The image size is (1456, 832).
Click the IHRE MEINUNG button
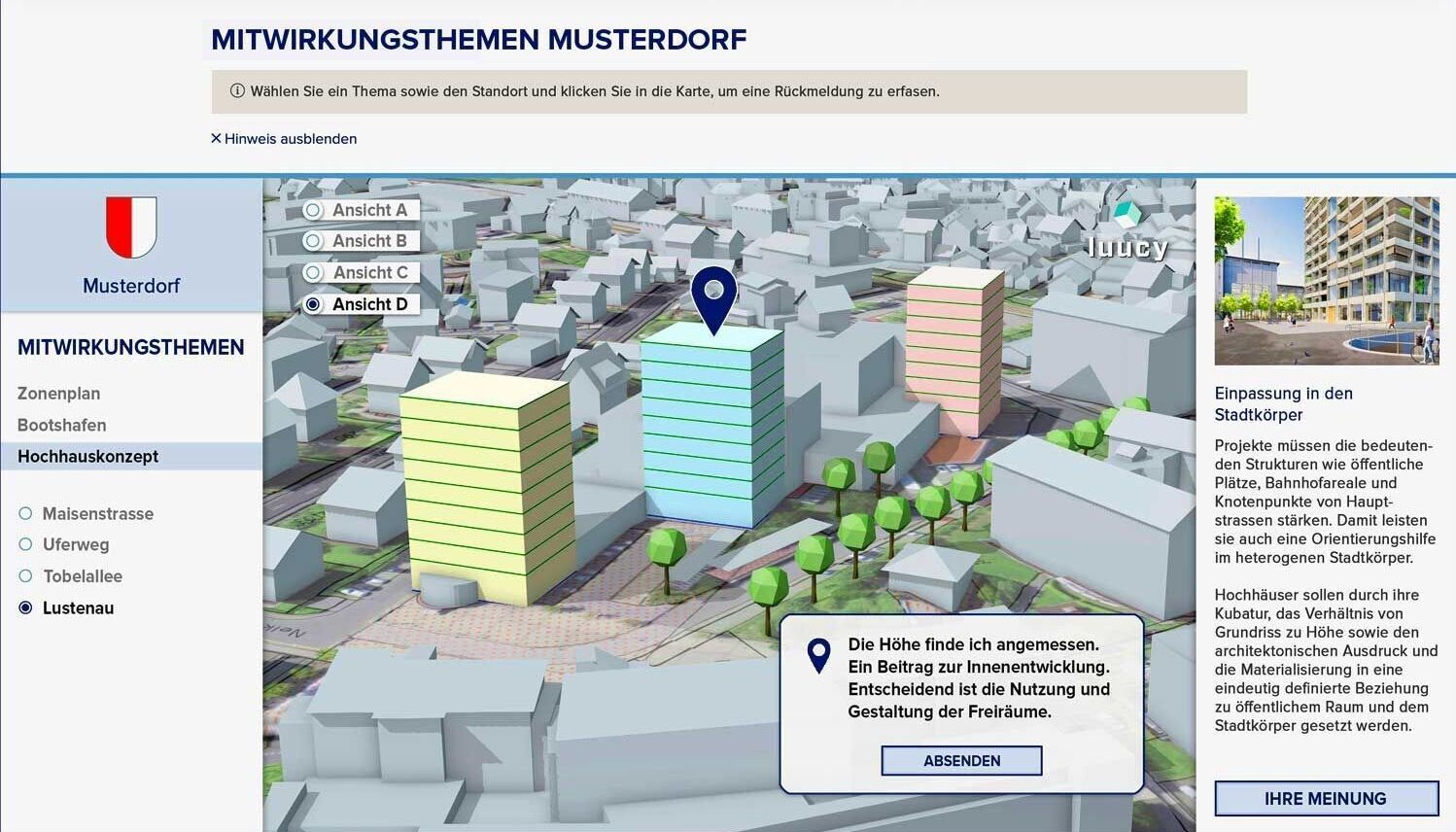[x=1326, y=799]
